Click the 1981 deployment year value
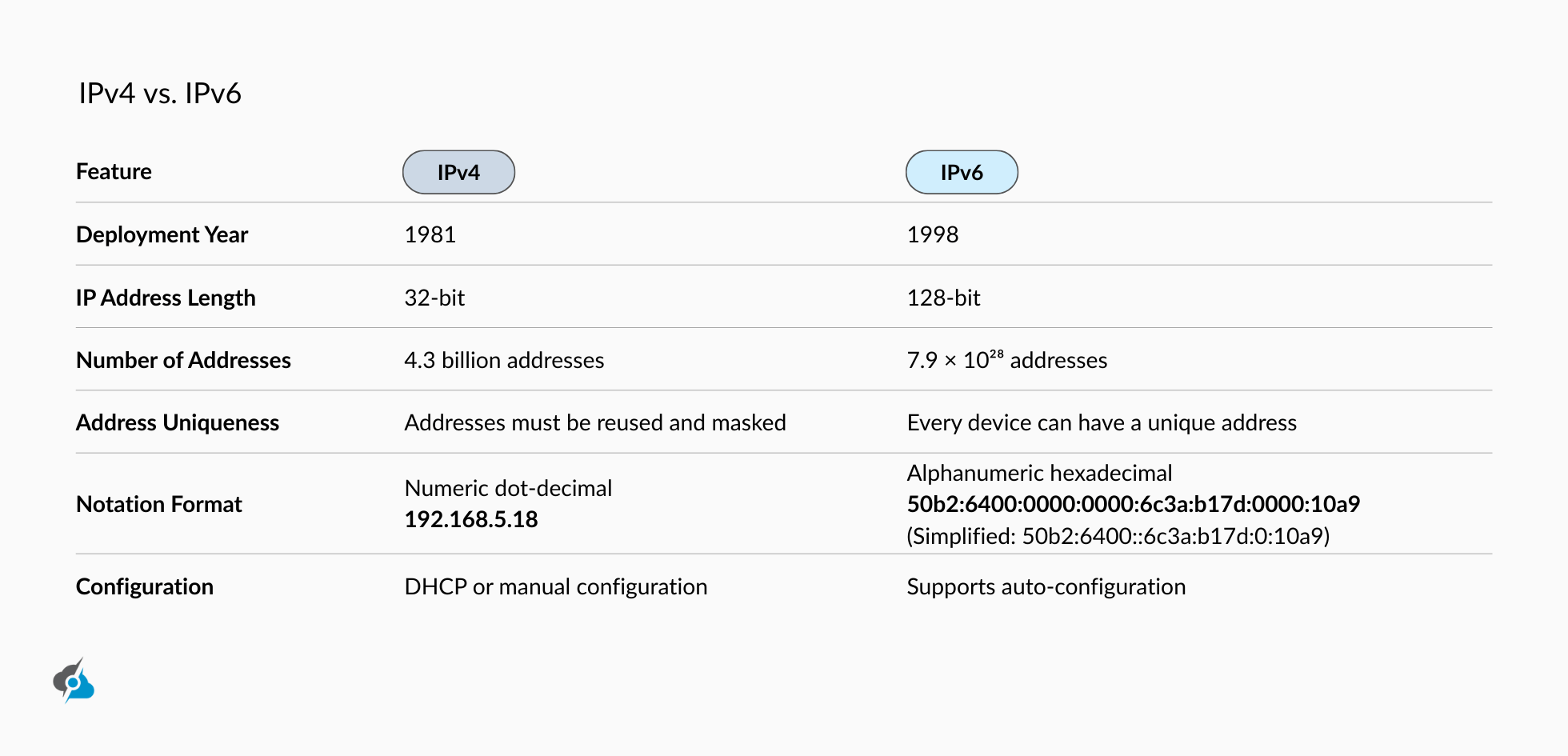The width and height of the screenshot is (1568, 756). pyautogui.click(x=430, y=234)
